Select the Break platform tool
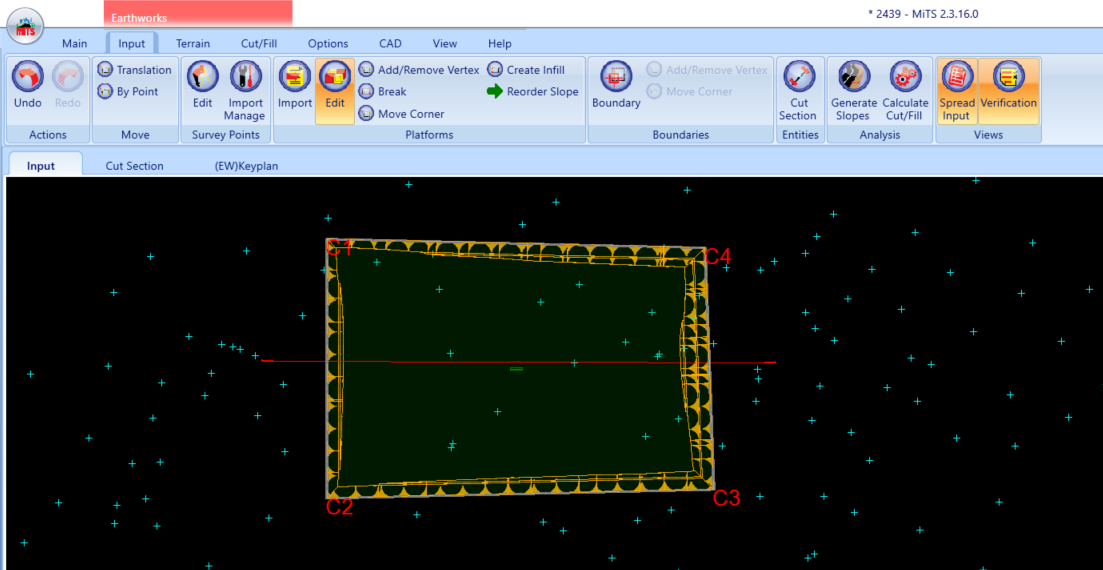Viewport: 1103px width, 570px height. click(383, 91)
